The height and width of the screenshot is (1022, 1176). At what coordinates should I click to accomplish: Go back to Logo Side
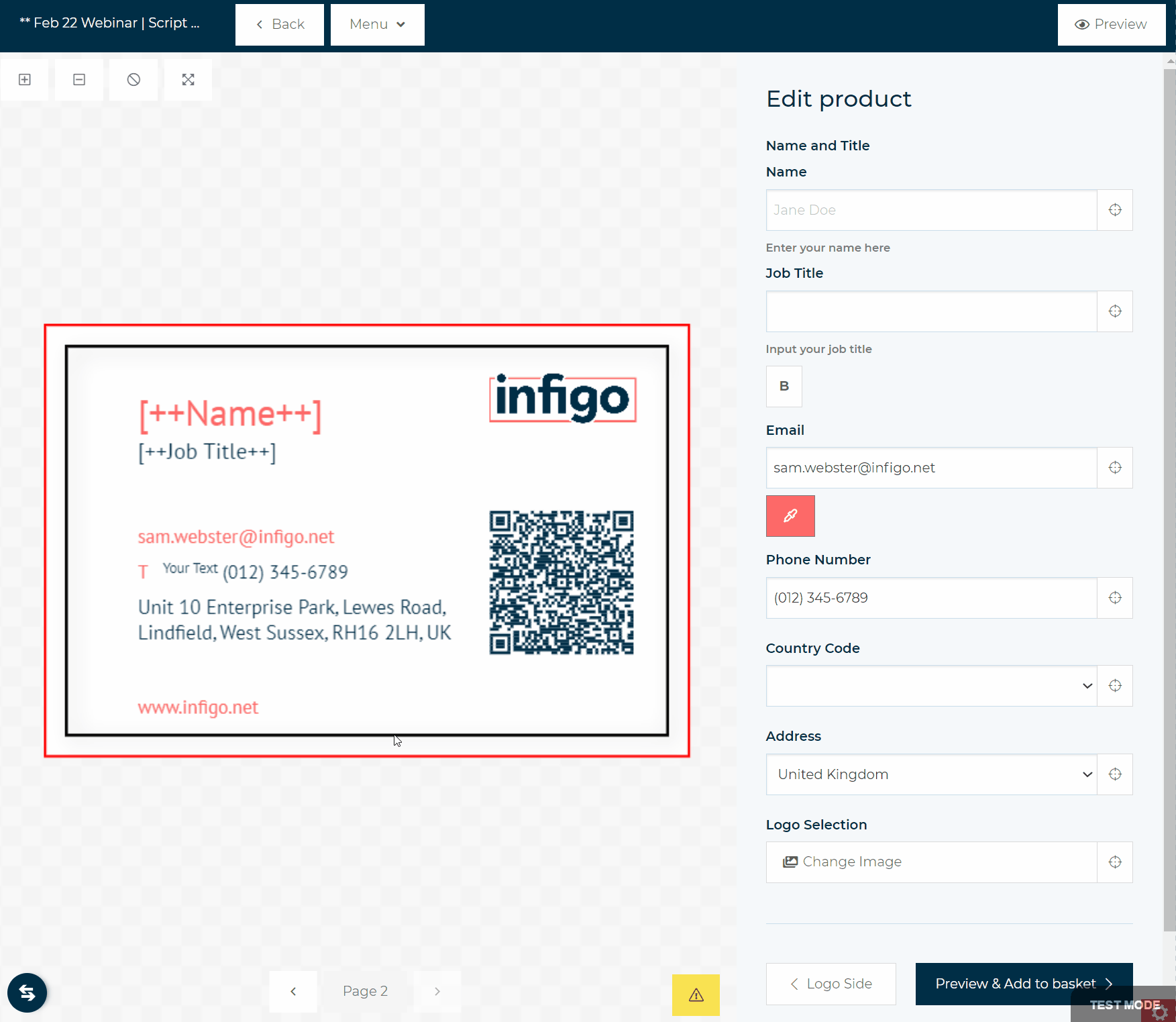831,984
